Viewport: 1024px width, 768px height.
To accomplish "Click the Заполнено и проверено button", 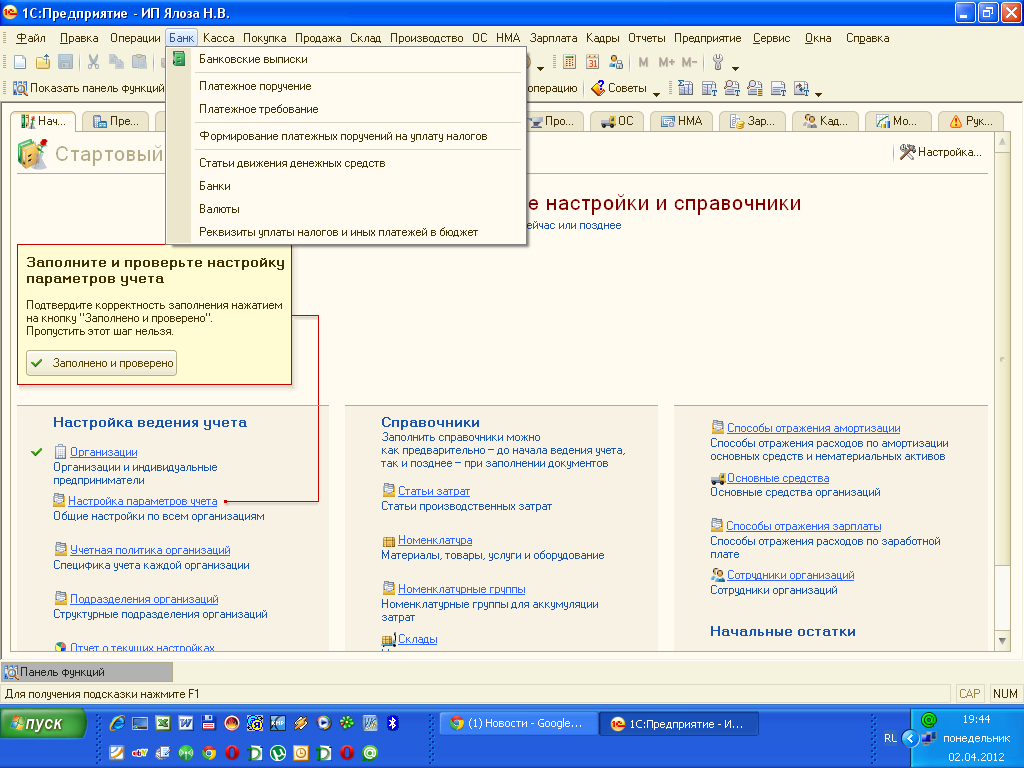I will pos(101,363).
